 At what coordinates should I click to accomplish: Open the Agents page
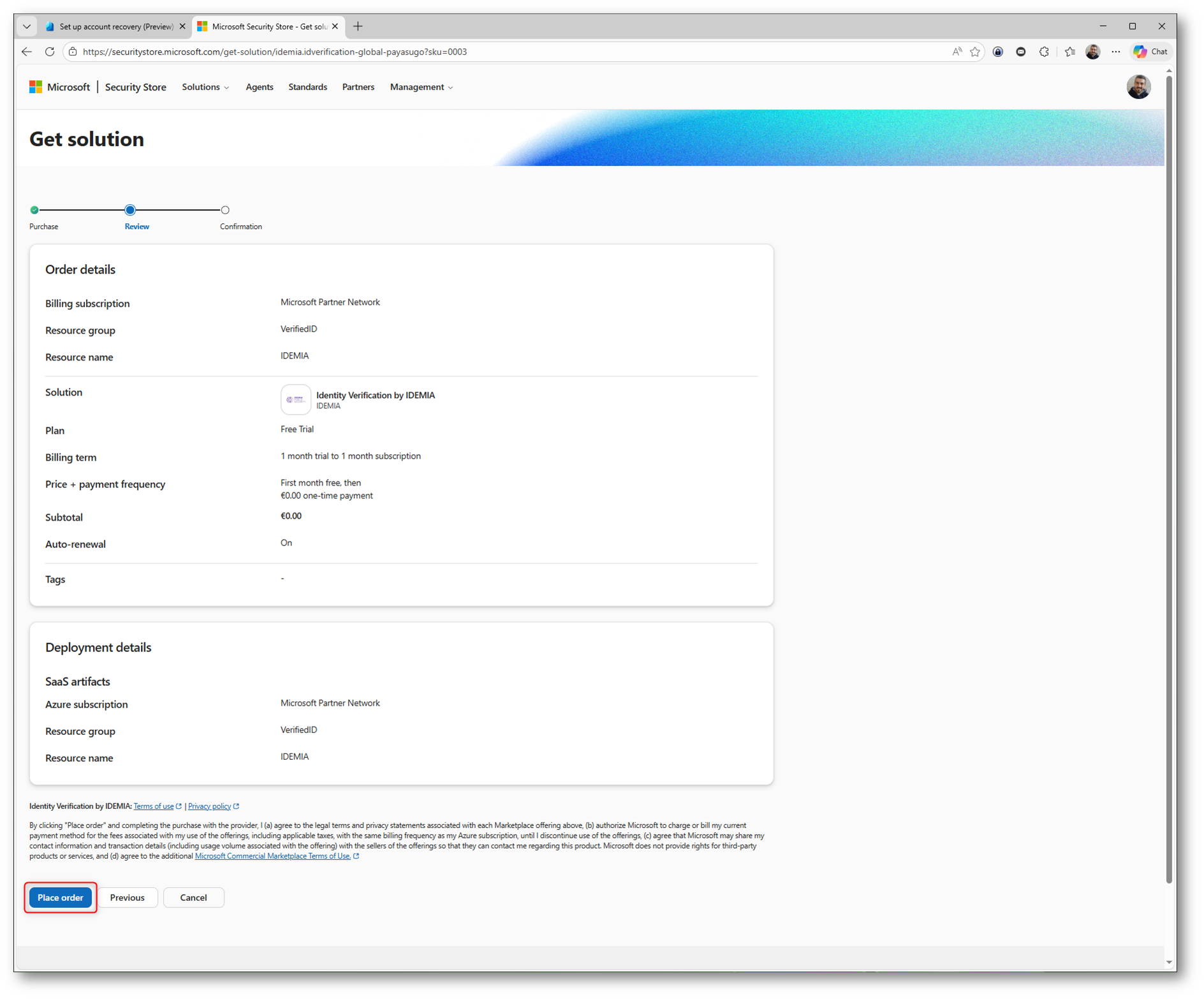260,87
